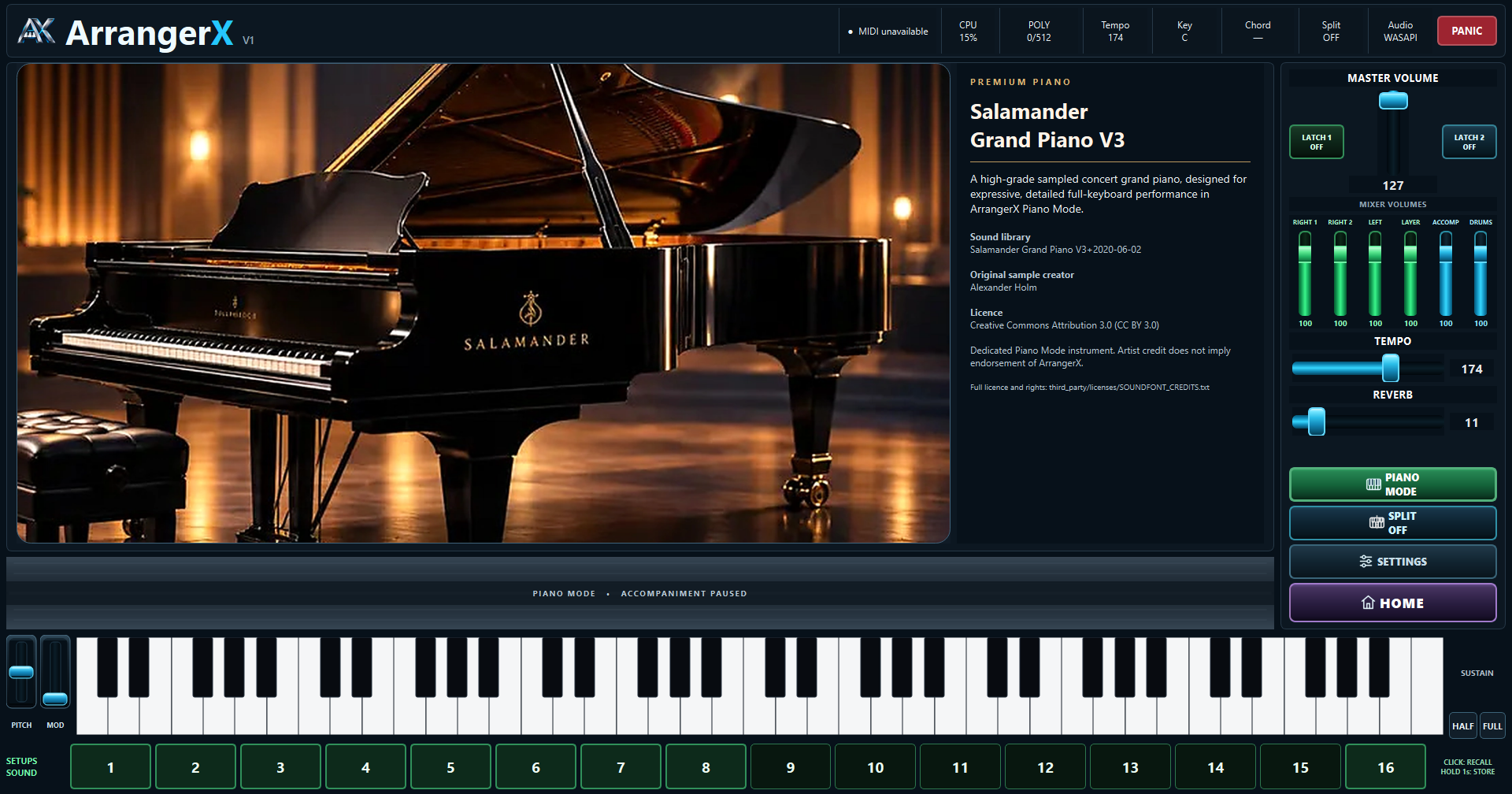Viewport: 1512px width, 794px height.
Task: Toggle LATCH 2 off button
Action: point(1469,142)
